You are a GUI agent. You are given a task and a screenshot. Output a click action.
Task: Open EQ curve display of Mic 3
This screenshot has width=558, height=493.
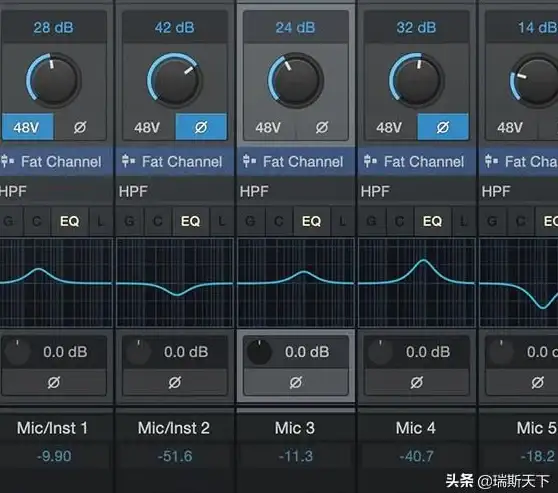296,283
